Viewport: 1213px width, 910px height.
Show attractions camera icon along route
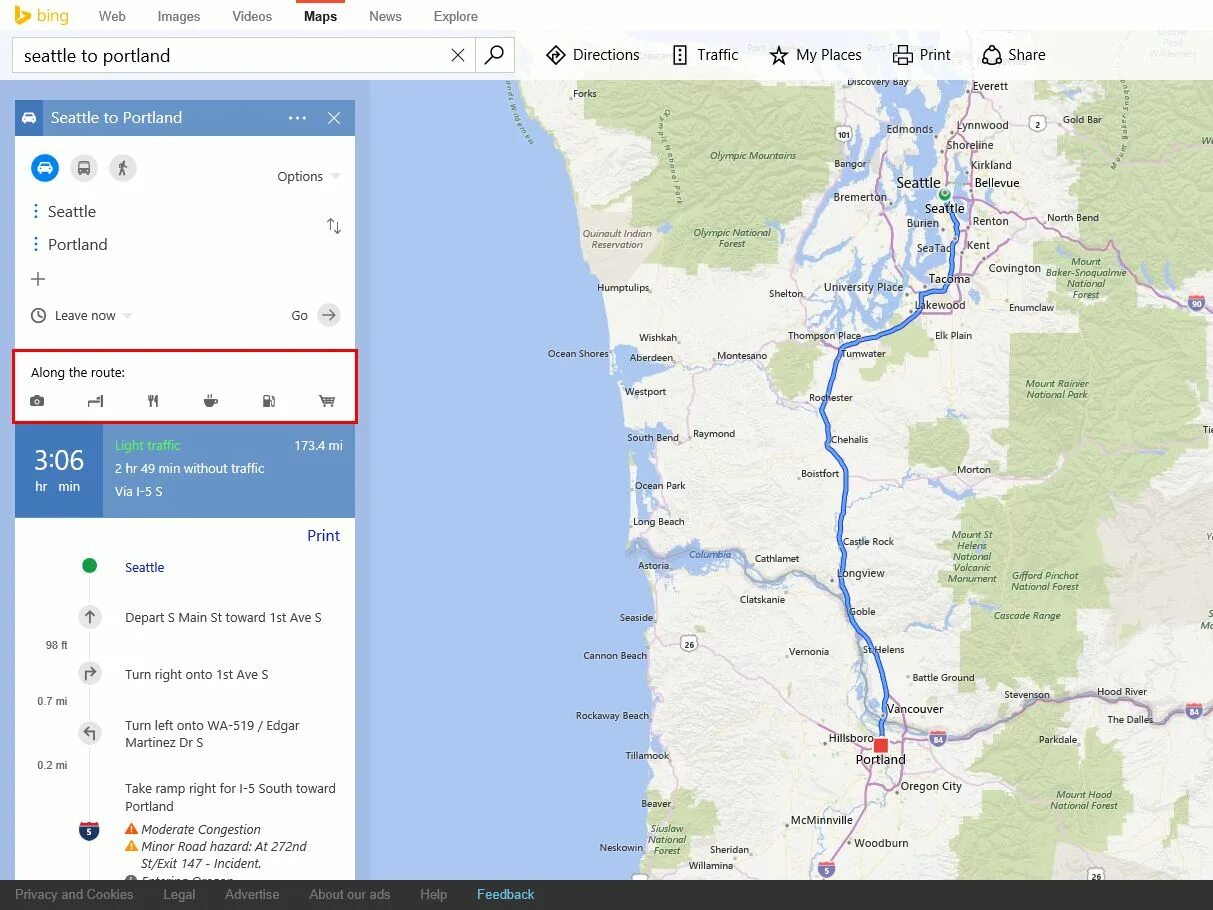pyautogui.click(x=37, y=401)
